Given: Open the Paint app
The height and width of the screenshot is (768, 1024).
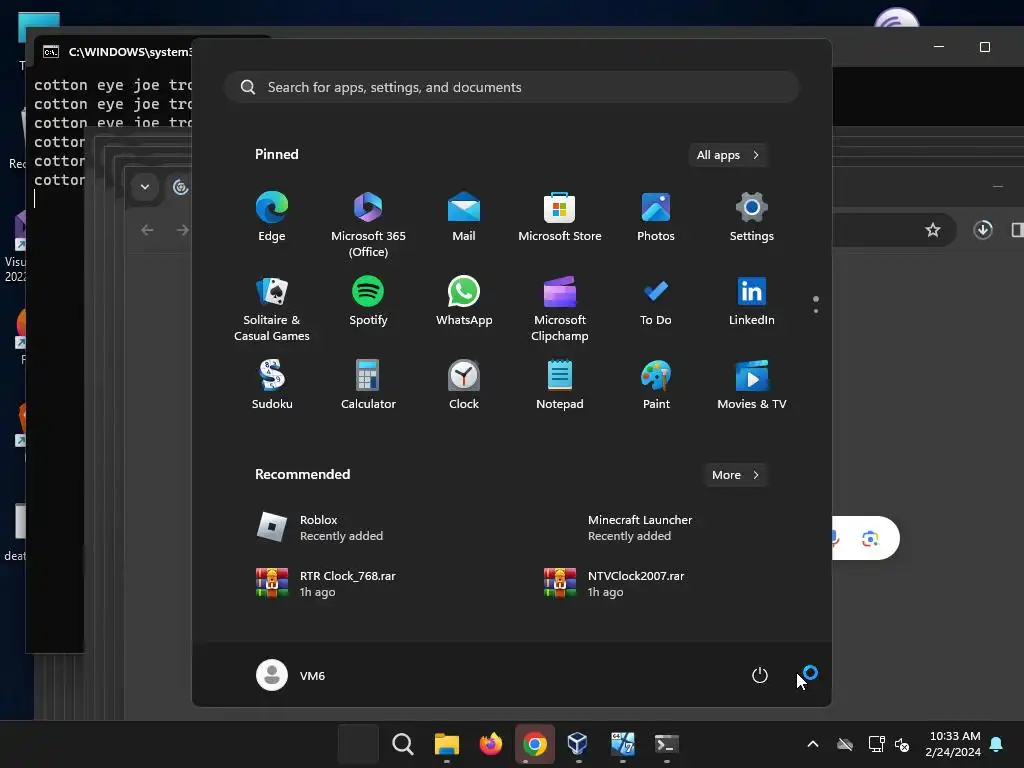Looking at the screenshot, I should tap(656, 385).
